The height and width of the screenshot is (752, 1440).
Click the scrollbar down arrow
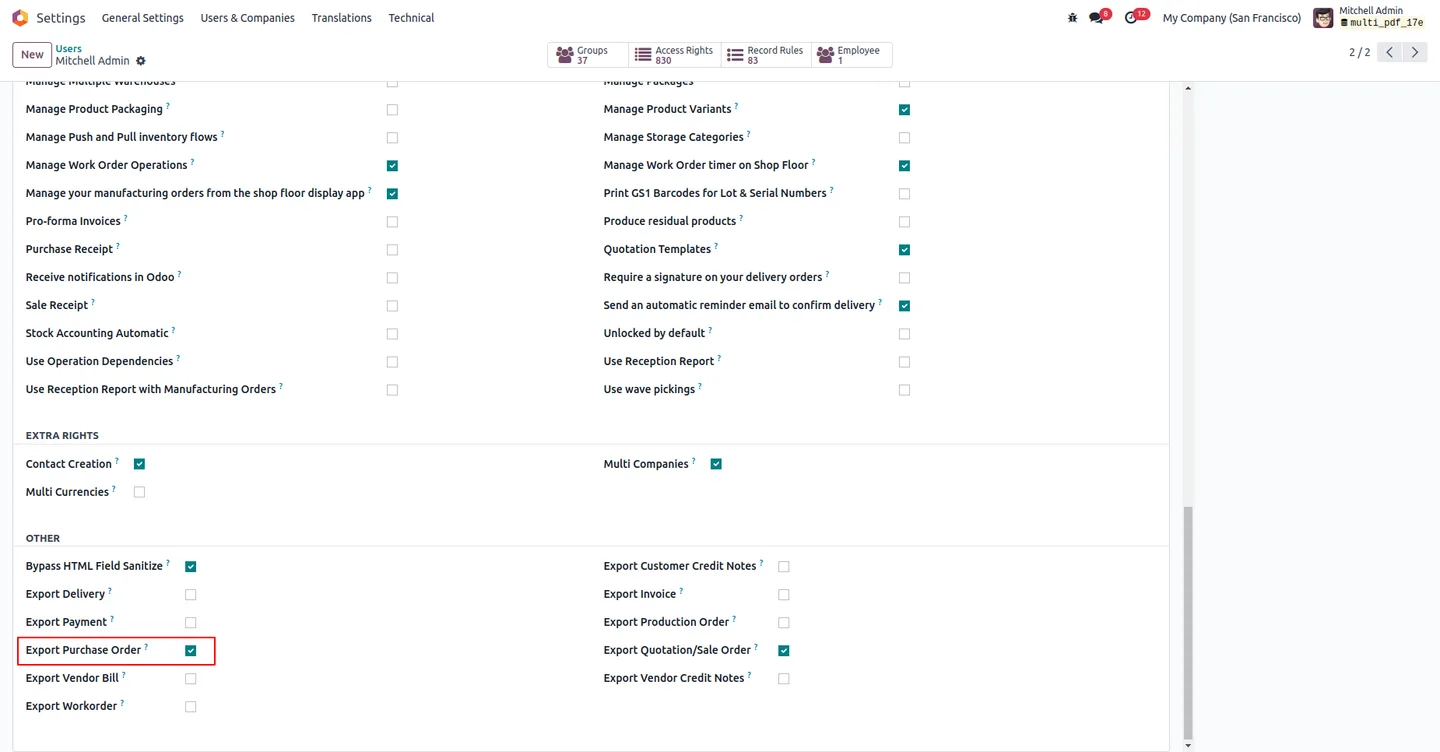tap(1187, 746)
